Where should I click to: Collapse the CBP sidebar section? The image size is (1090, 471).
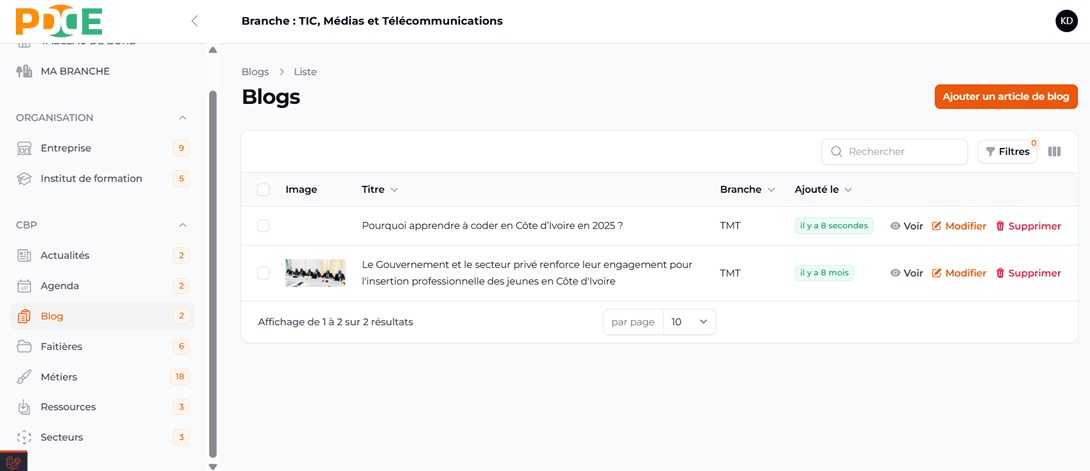pyautogui.click(x=182, y=225)
